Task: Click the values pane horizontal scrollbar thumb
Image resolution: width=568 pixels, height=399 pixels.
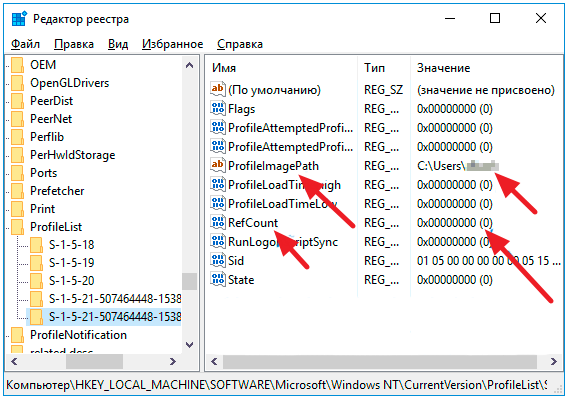Action: [x=380, y=361]
